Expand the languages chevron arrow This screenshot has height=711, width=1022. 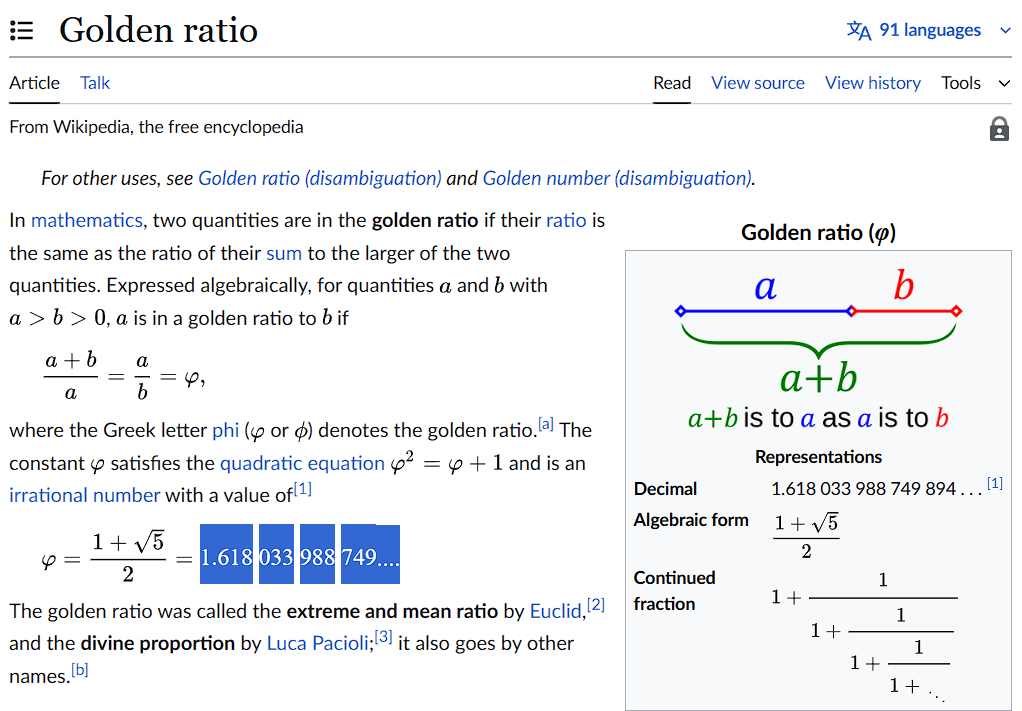pos(1005,31)
